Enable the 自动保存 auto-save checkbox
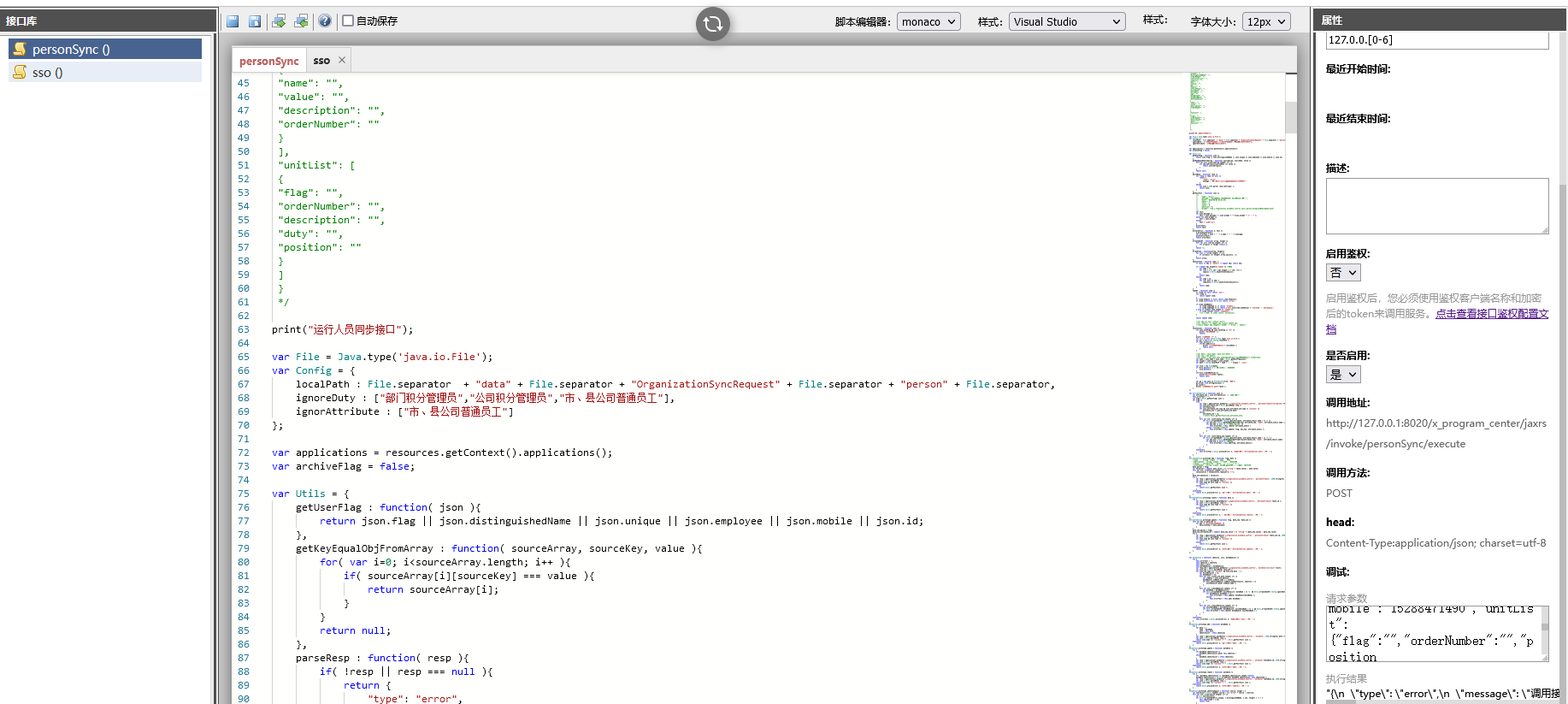 348,21
